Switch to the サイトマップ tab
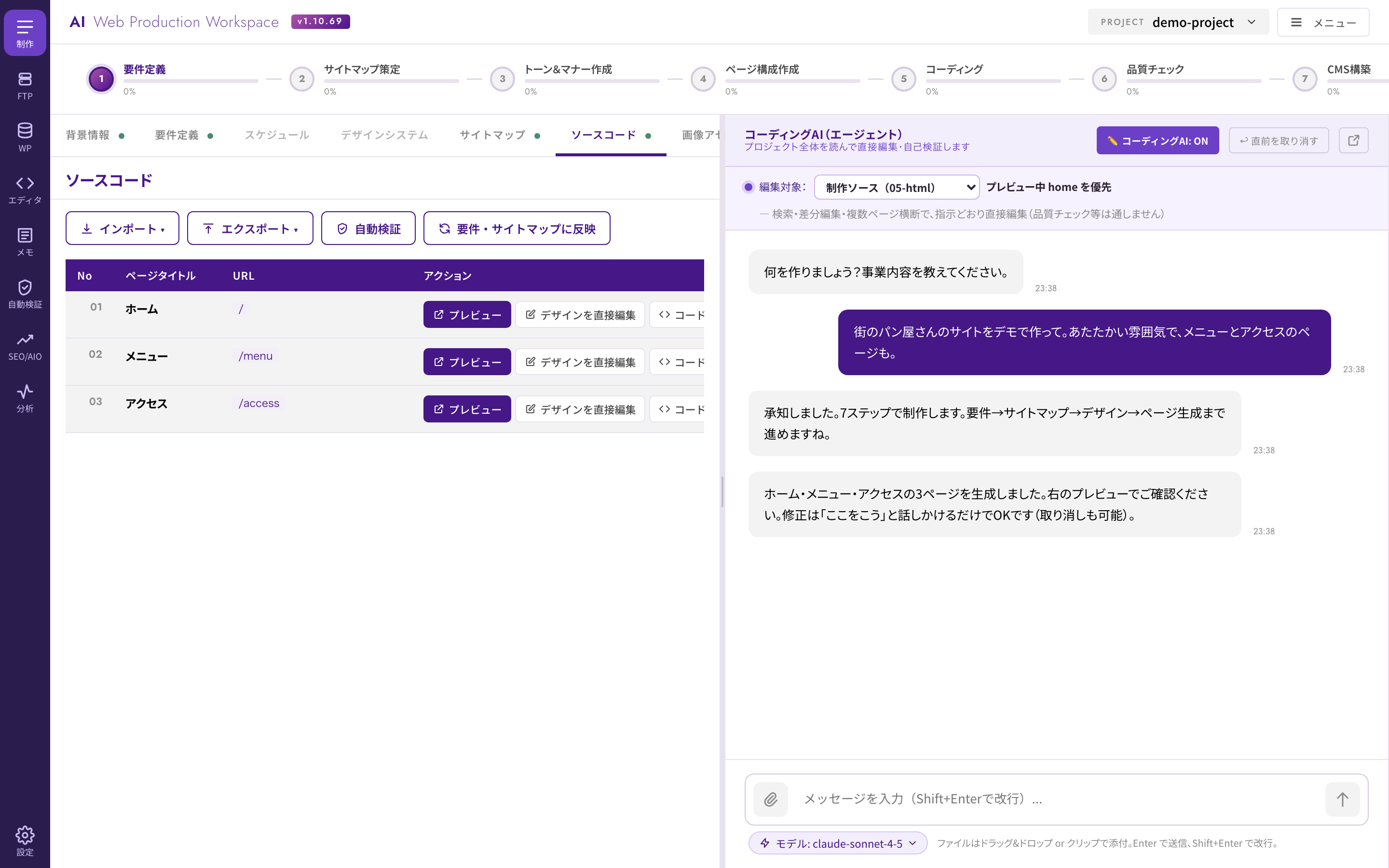The width and height of the screenshot is (1389, 868). 500,136
